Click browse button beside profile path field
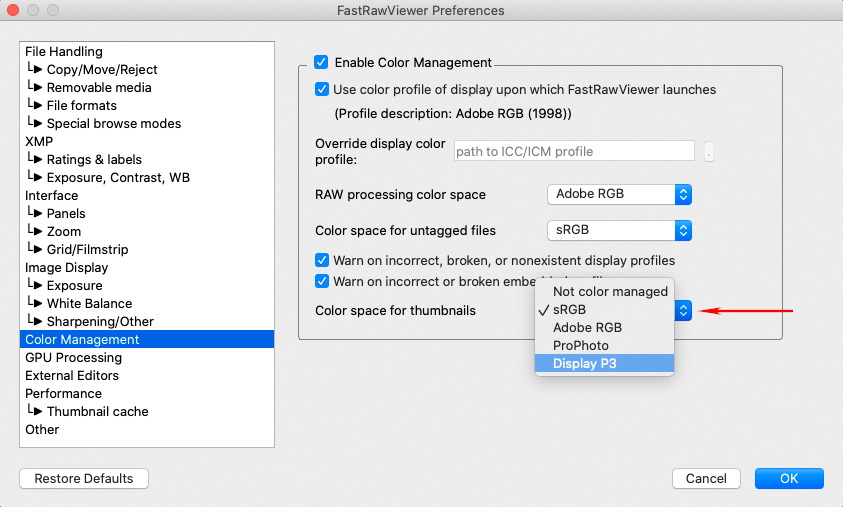Viewport: 843px width, 507px height. 709,152
